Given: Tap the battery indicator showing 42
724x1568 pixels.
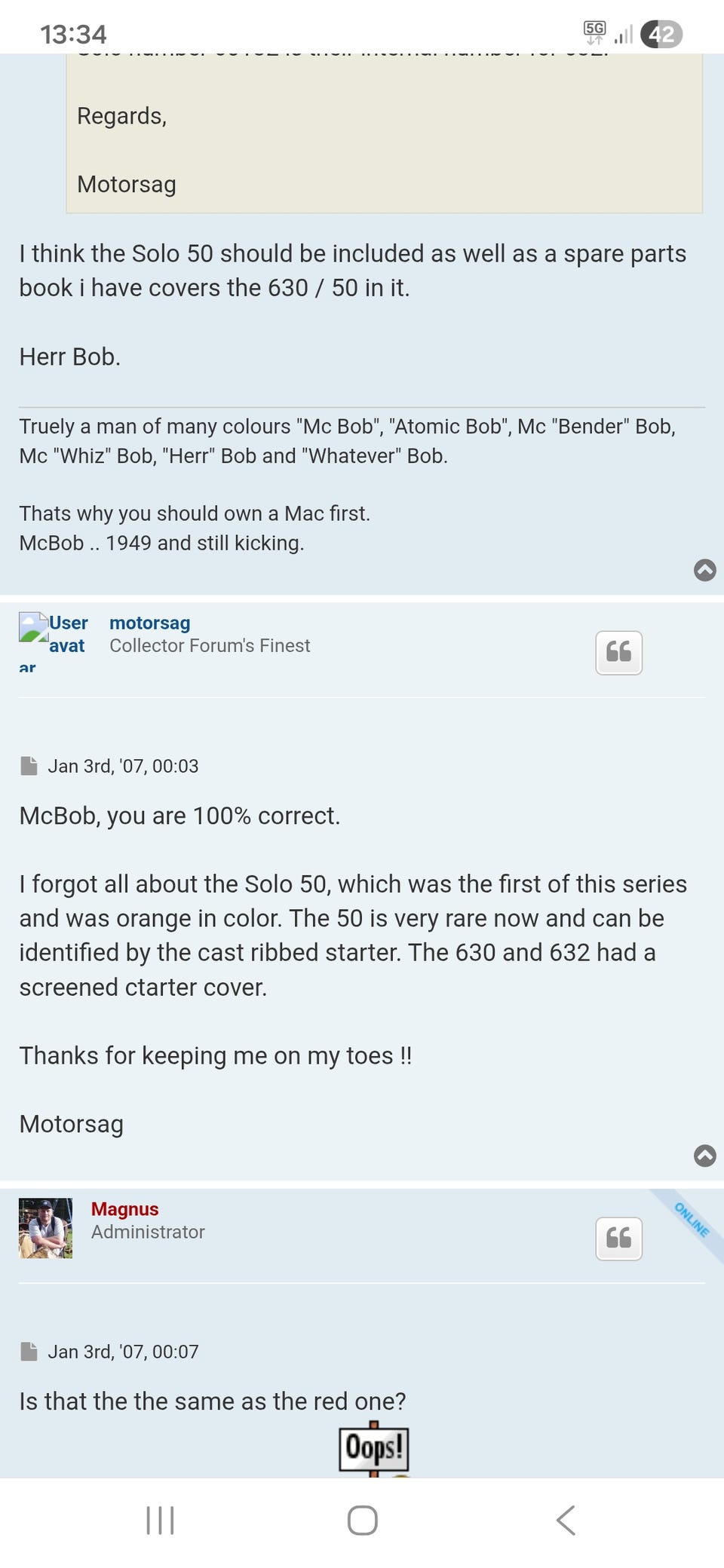Looking at the screenshot, I should click(x=661, y=34).
